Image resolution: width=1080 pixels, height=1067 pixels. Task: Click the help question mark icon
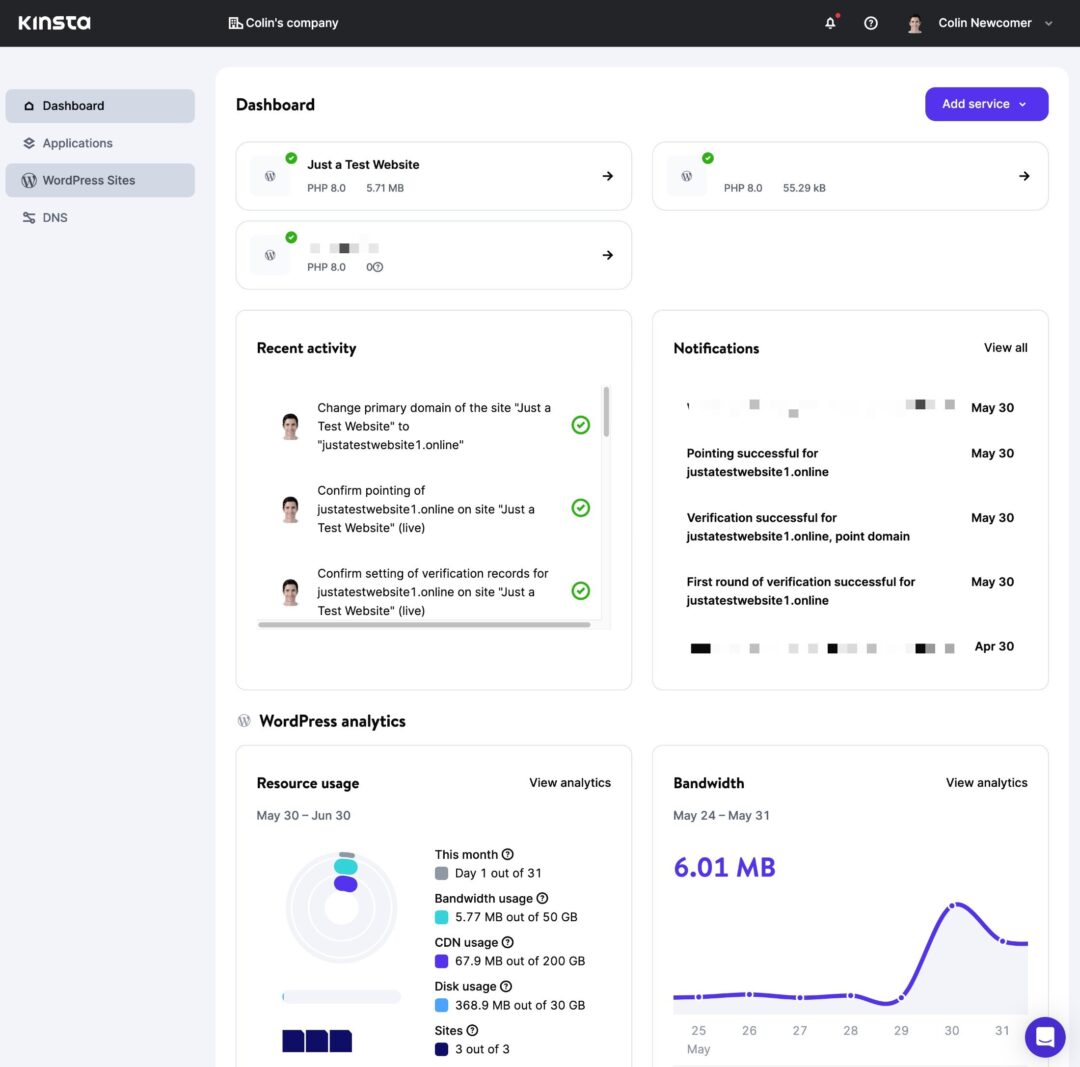click(871, 22)
